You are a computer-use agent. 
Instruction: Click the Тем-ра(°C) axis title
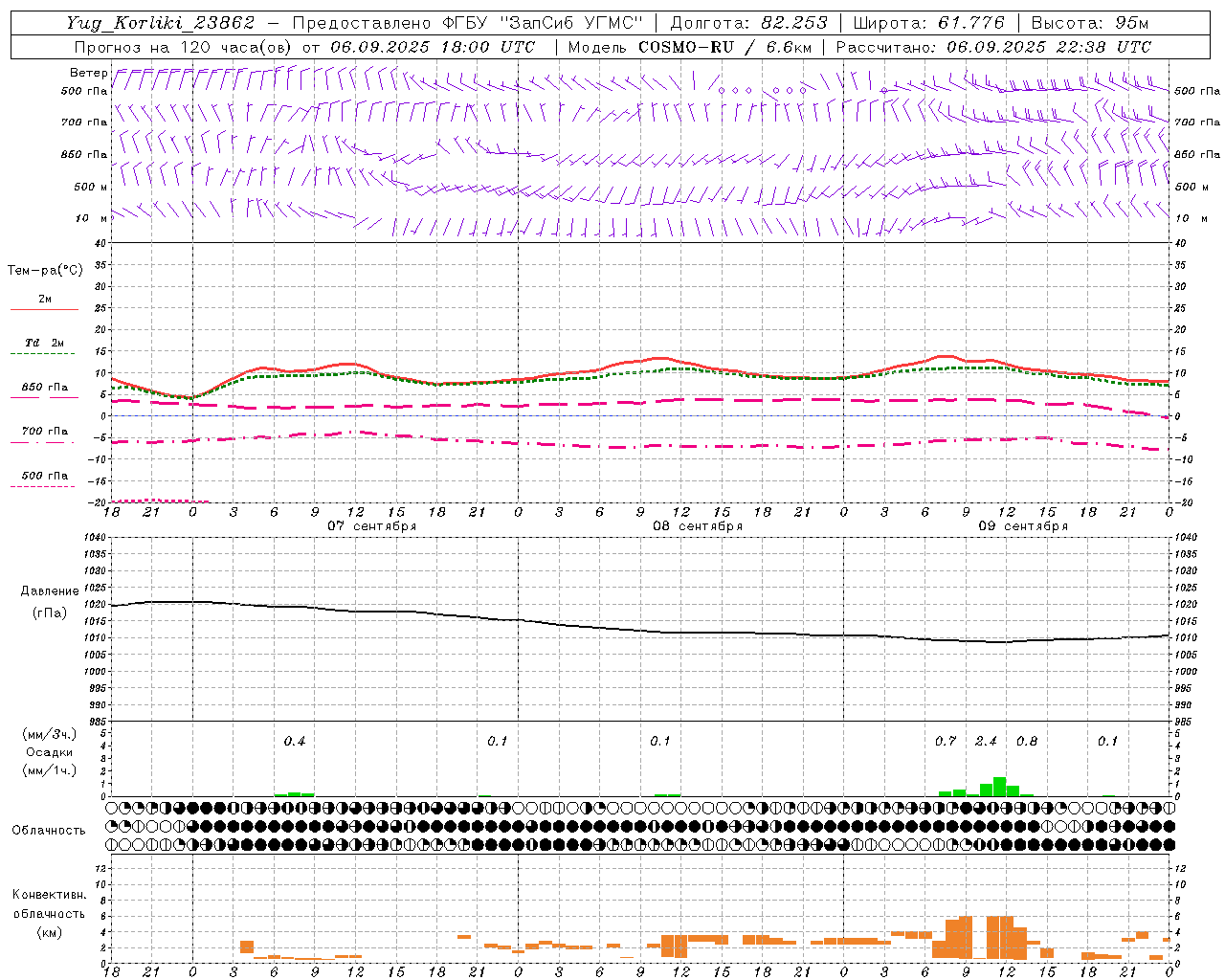(x=45, y=271)
